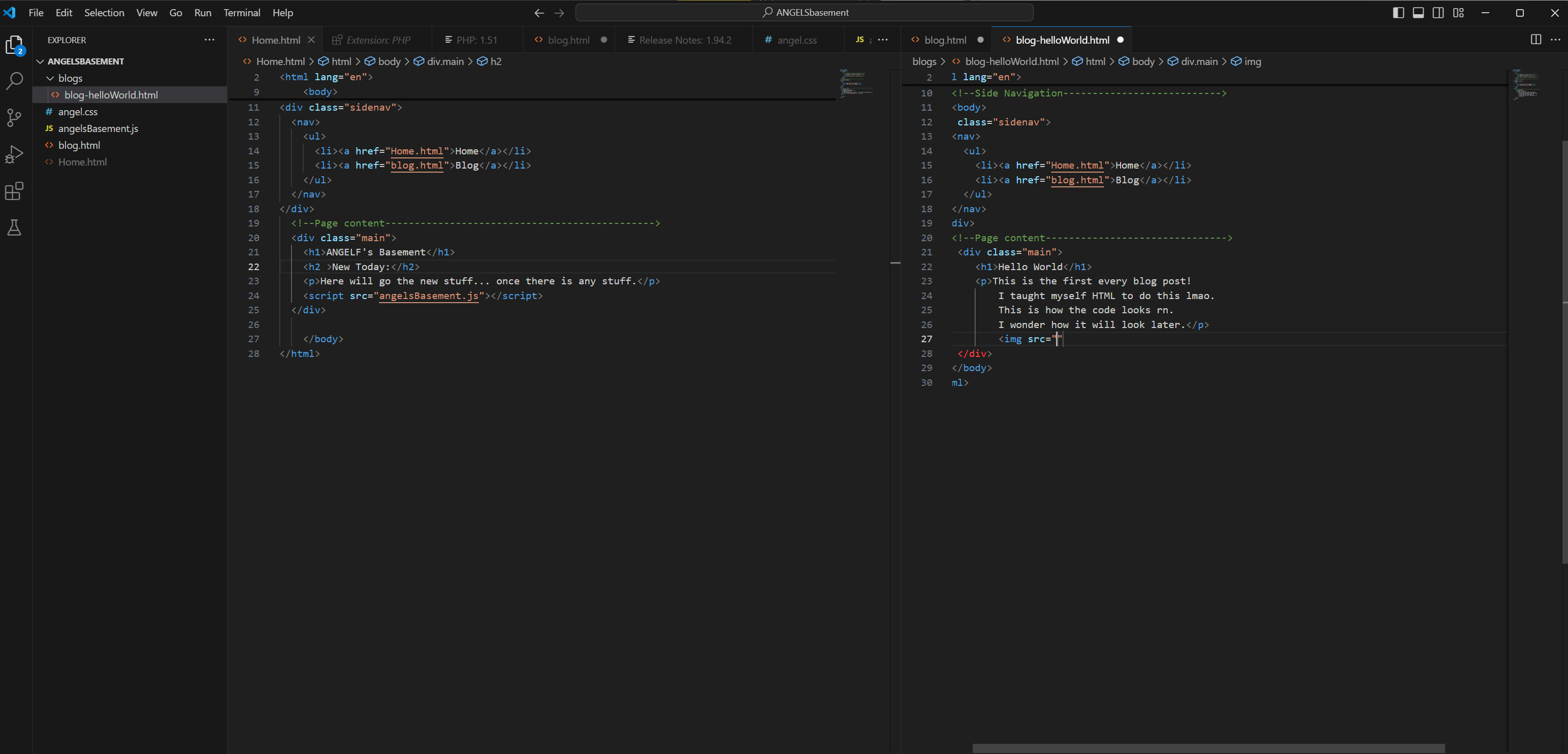Split the right editor group
The width and height of the screenshot is (1568, 754).
click(1535, 40)
